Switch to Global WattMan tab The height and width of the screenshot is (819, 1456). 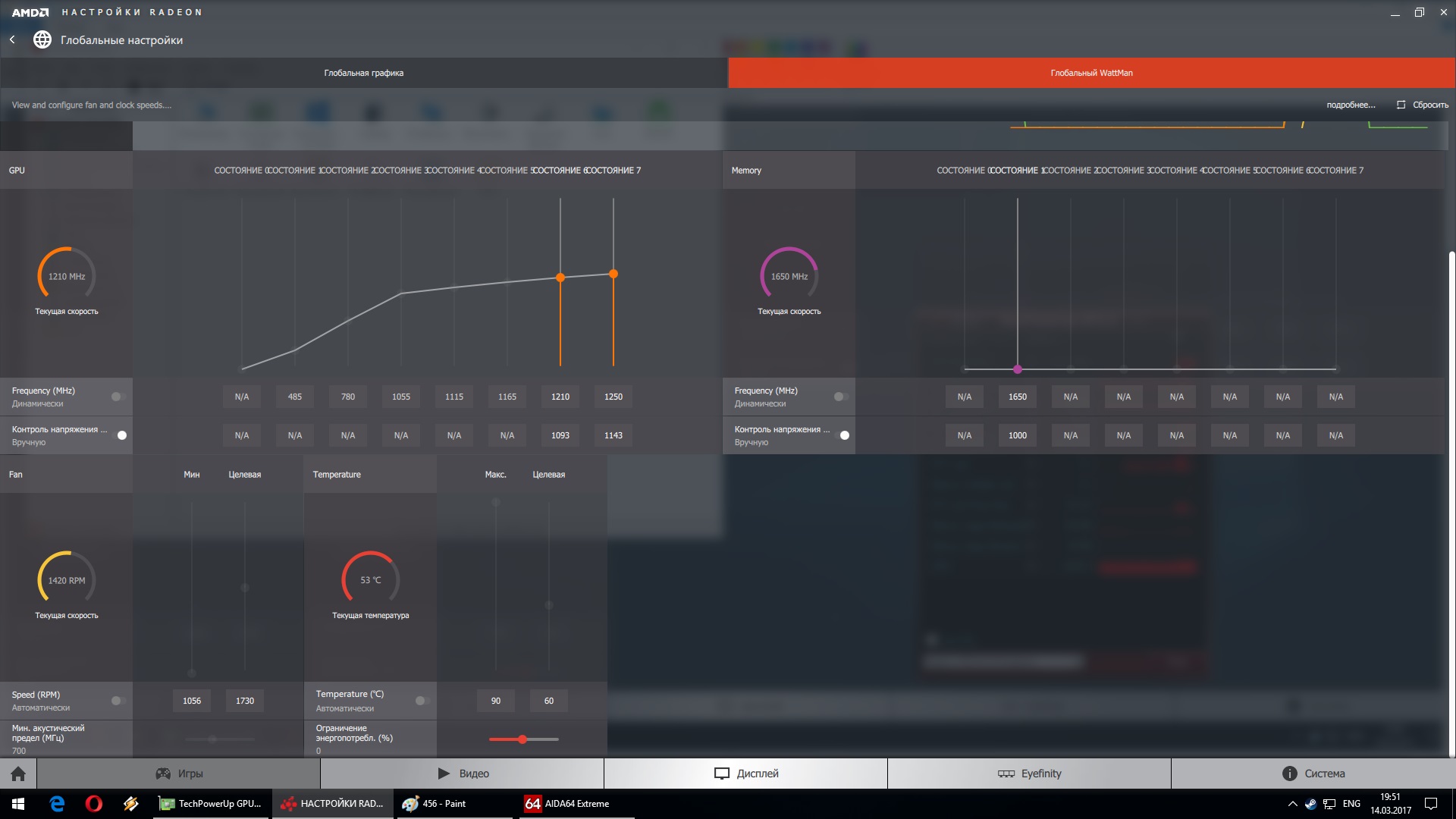1091,73
